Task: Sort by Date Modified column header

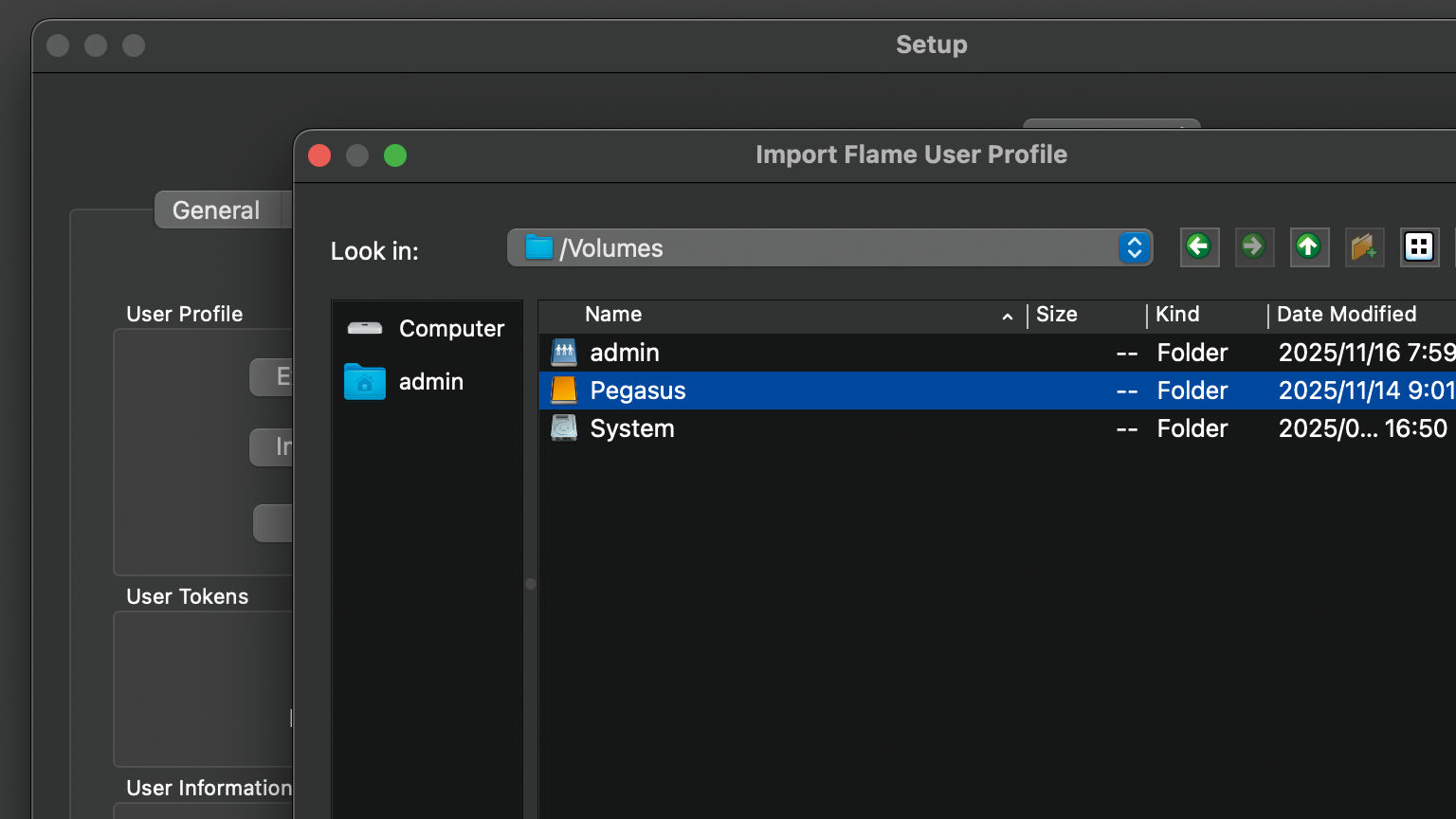Action: [1346, 315]
